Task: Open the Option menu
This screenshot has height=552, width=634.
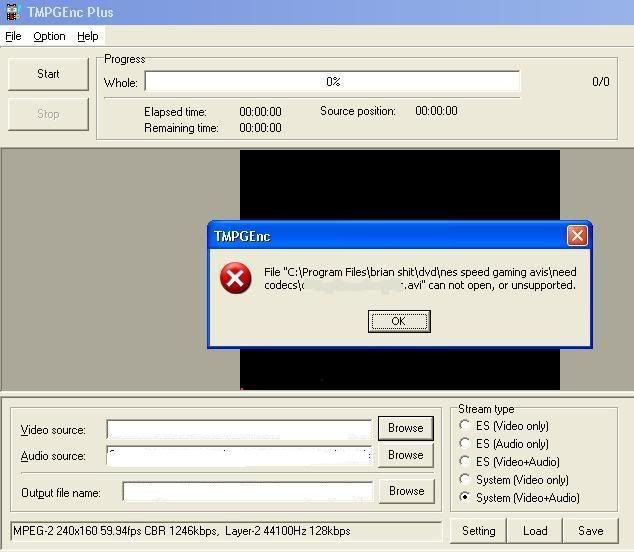Action: [x=49, y=36]
